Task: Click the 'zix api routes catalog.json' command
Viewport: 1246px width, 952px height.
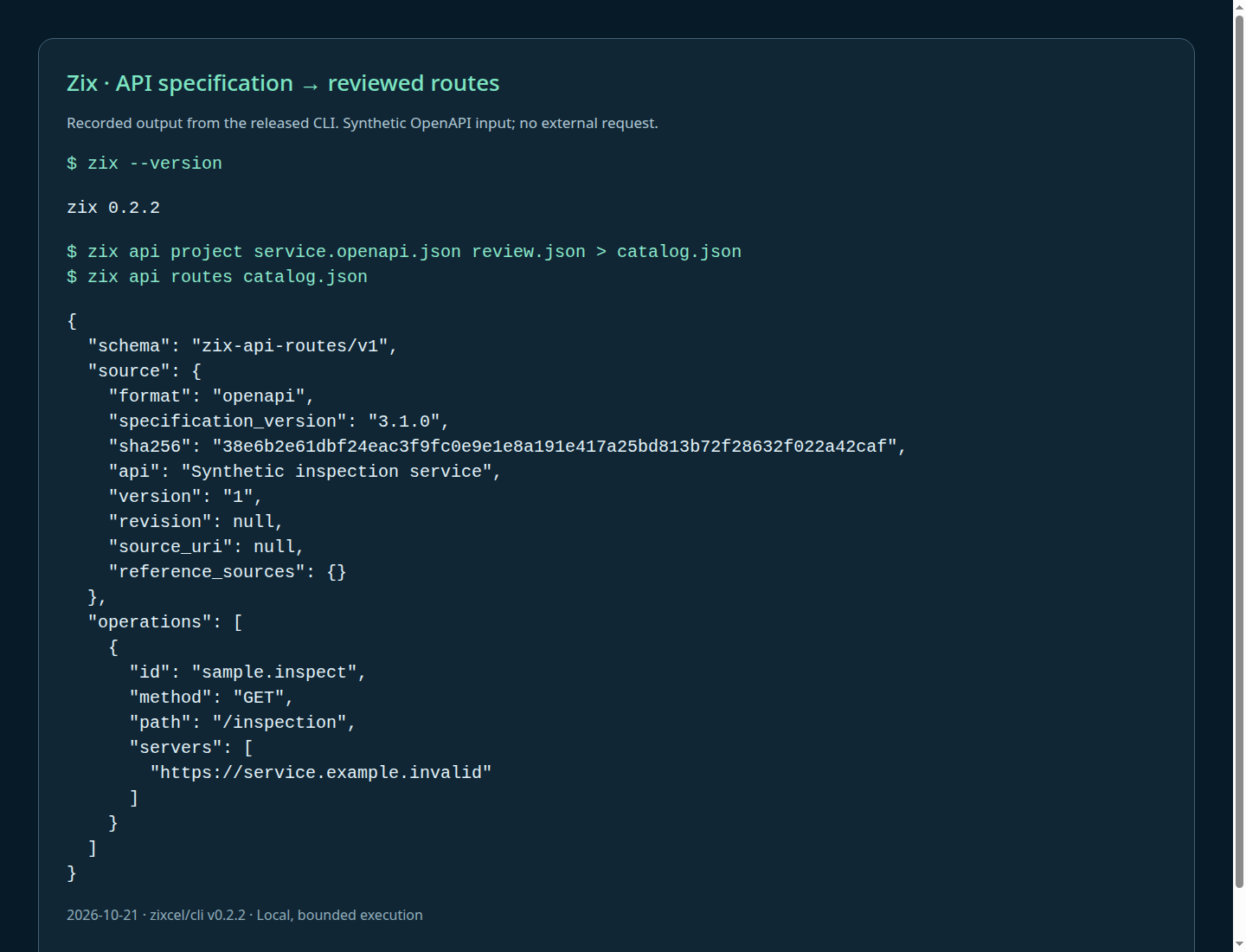Action: 217,277
